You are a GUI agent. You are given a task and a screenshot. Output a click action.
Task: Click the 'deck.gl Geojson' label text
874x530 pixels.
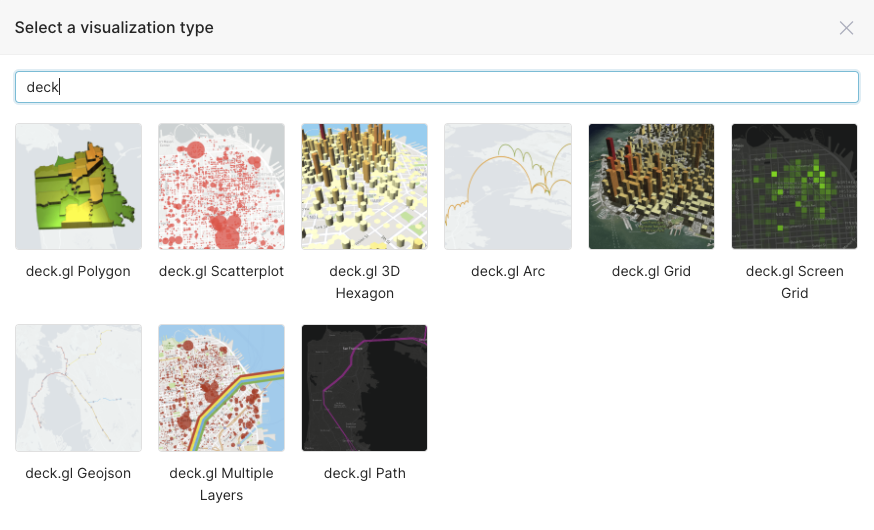pyautogui.click(x=78, y=473)
